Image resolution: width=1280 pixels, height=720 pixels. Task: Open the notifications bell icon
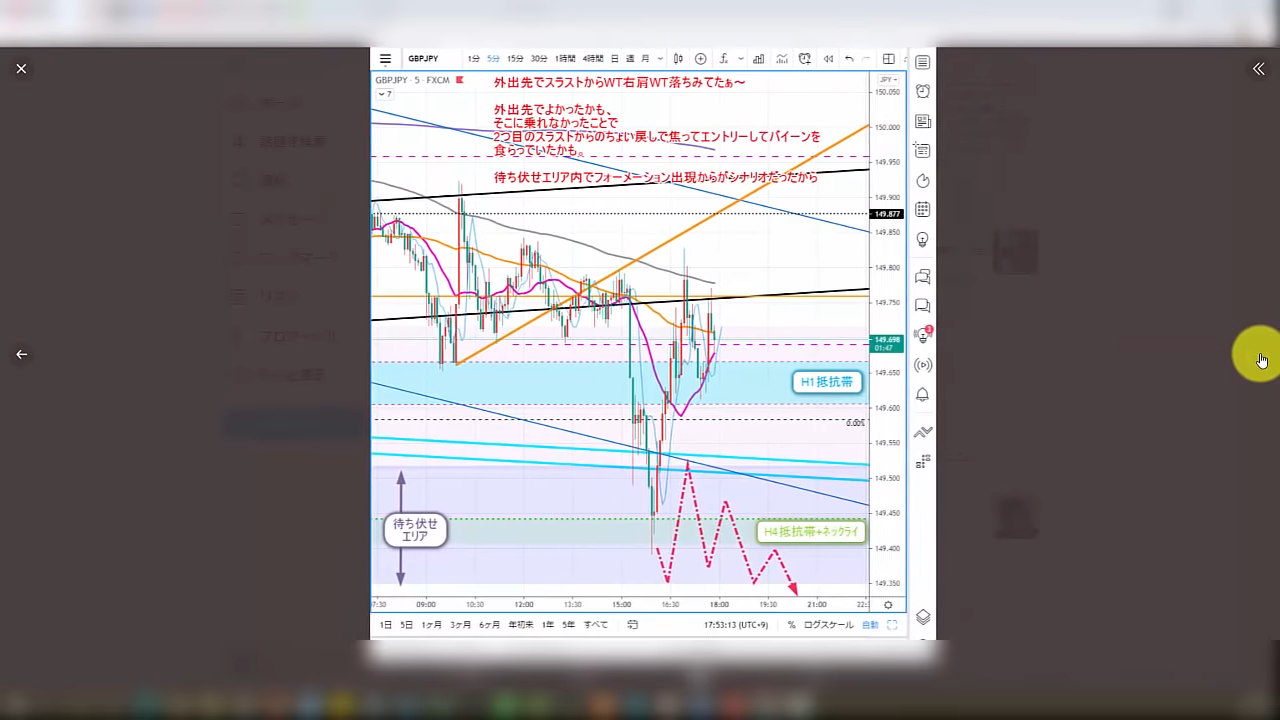click(922, 395)
